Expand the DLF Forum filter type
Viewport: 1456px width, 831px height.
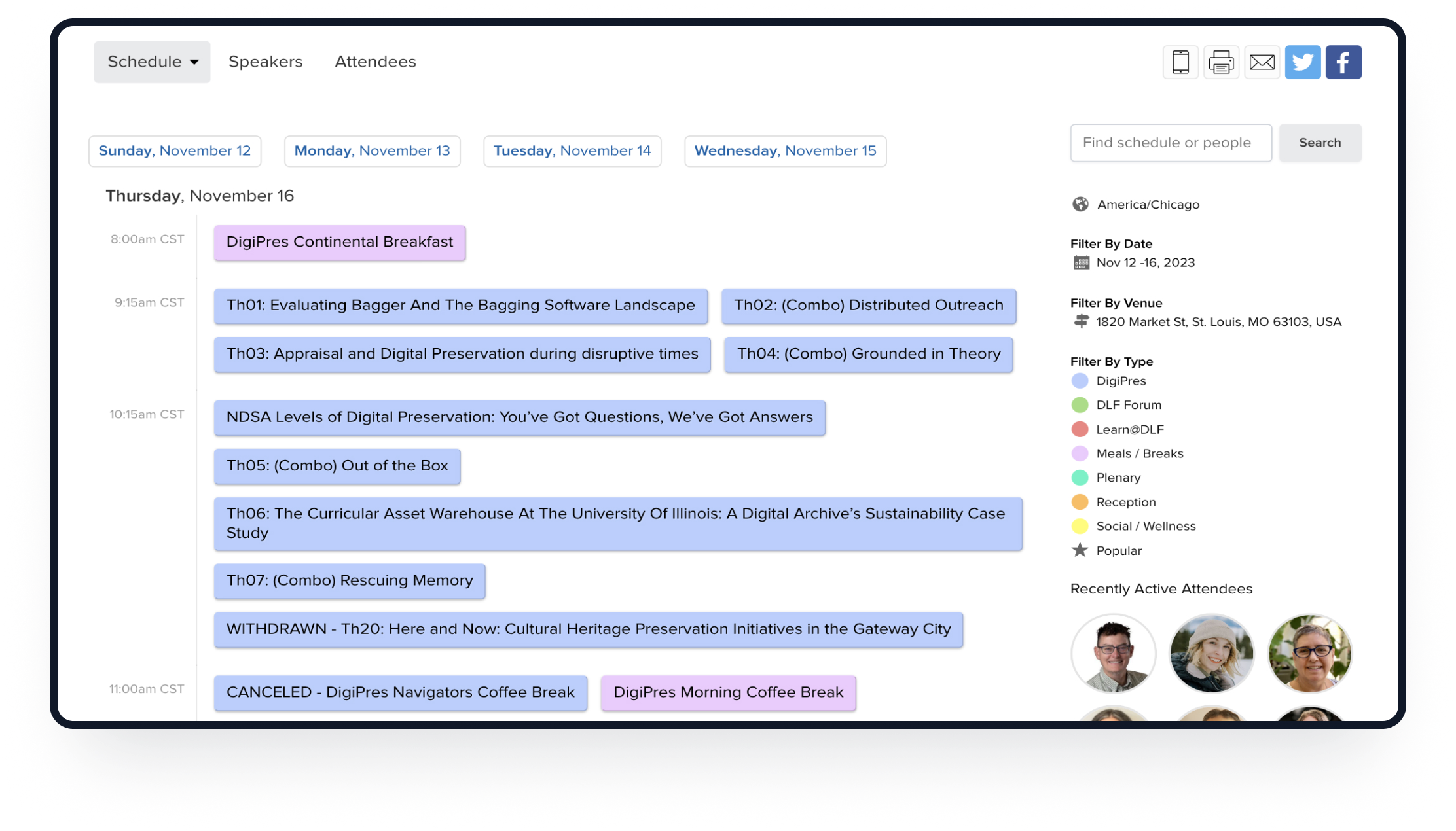(x=1129, y=405)
